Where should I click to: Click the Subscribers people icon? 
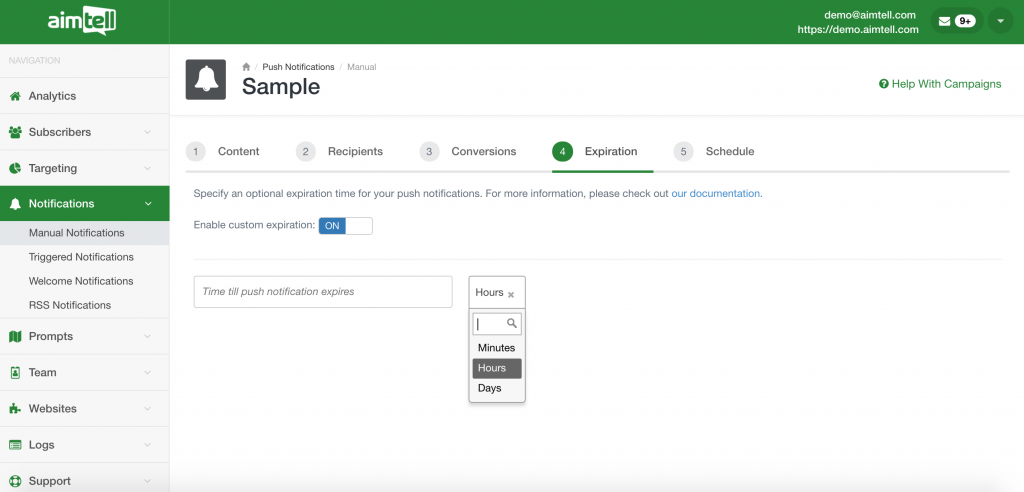point(15,132)
